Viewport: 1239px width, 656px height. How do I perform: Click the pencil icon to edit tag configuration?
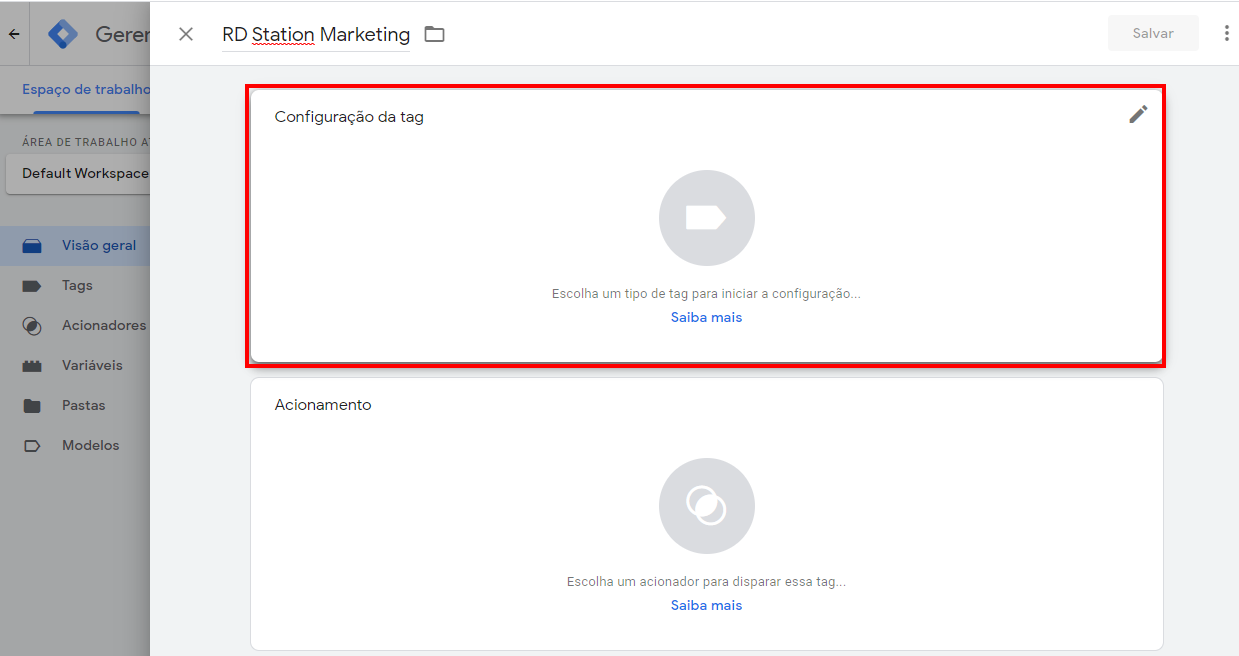1137,114
